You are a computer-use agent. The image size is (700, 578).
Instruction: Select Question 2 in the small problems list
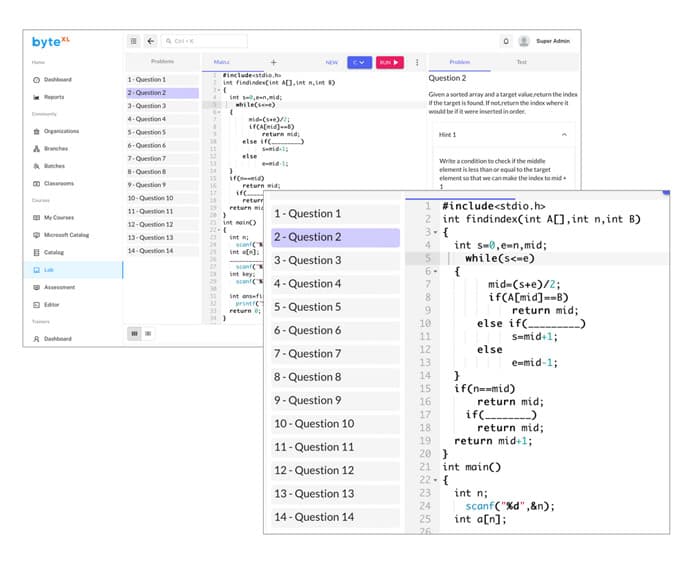tap(163, 93)
